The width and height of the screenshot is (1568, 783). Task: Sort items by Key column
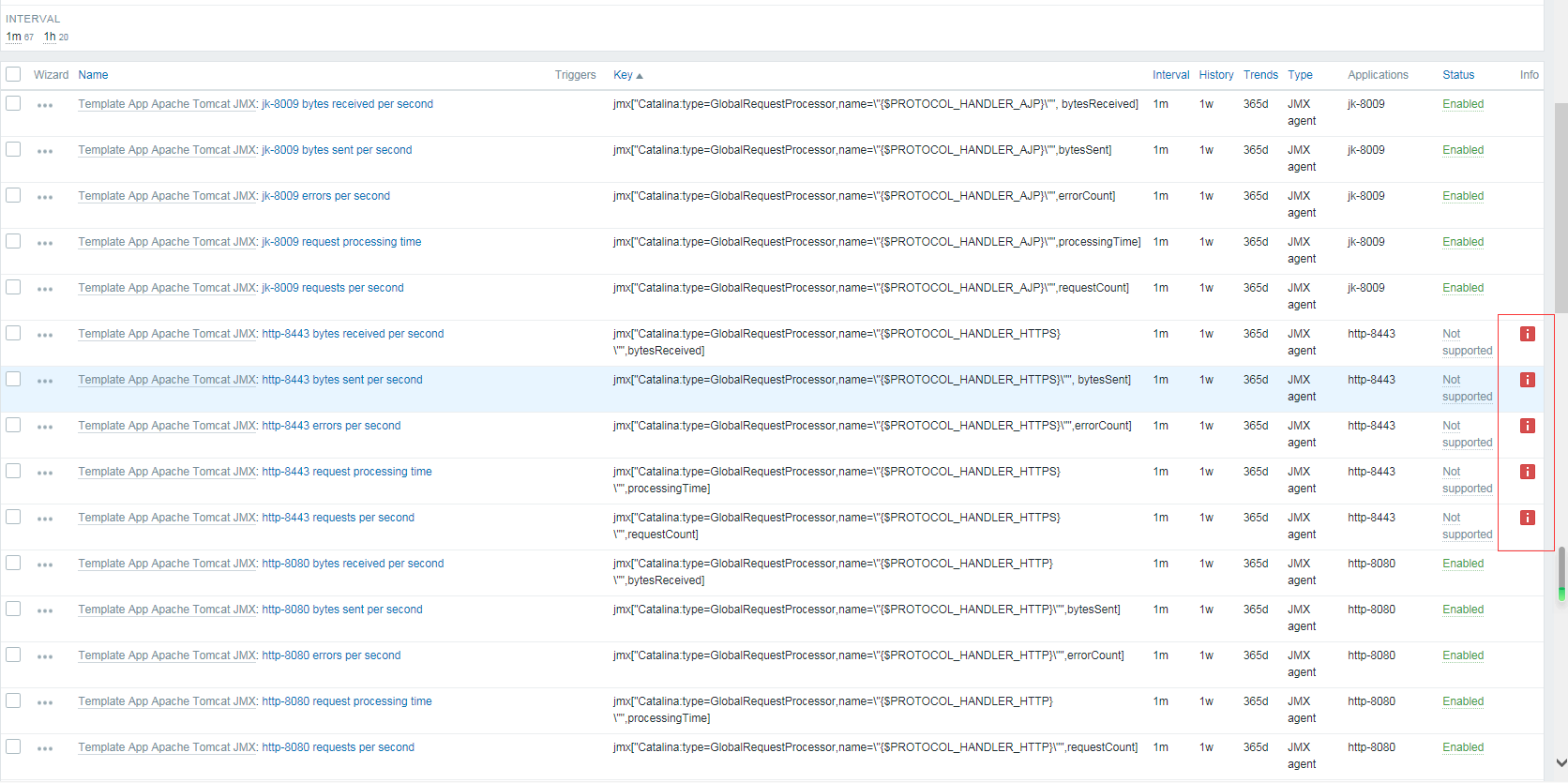[x=627, y=75]
